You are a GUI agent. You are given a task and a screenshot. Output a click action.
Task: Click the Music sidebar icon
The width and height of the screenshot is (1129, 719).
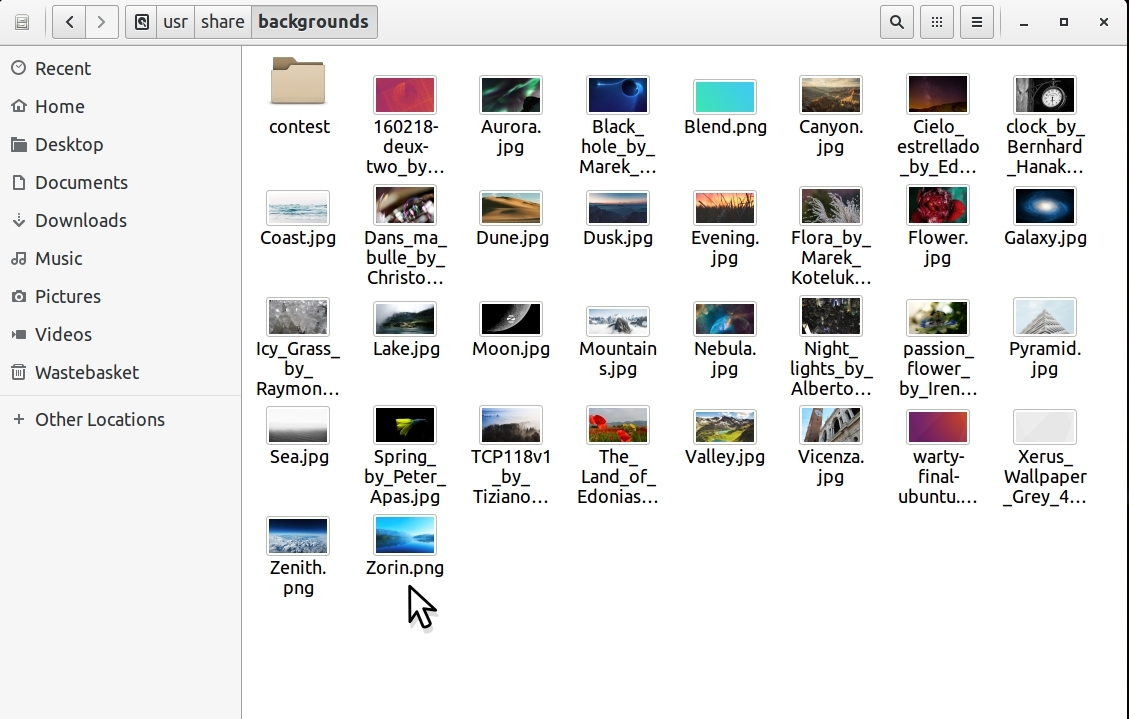tap(19, 258)
